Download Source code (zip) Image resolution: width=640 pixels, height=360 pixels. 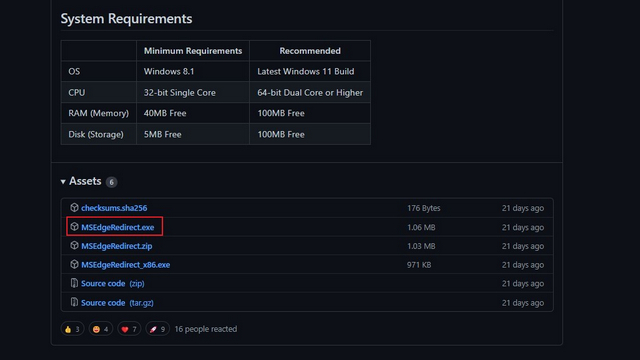click(112, 284)
